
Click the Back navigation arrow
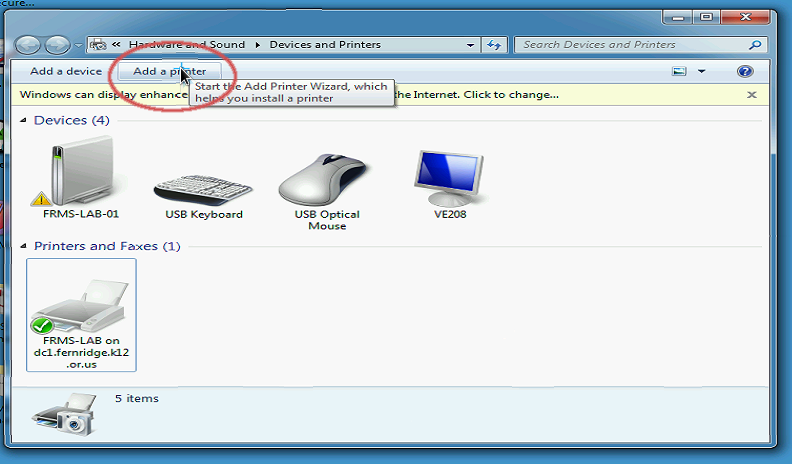tap(28, 45)
